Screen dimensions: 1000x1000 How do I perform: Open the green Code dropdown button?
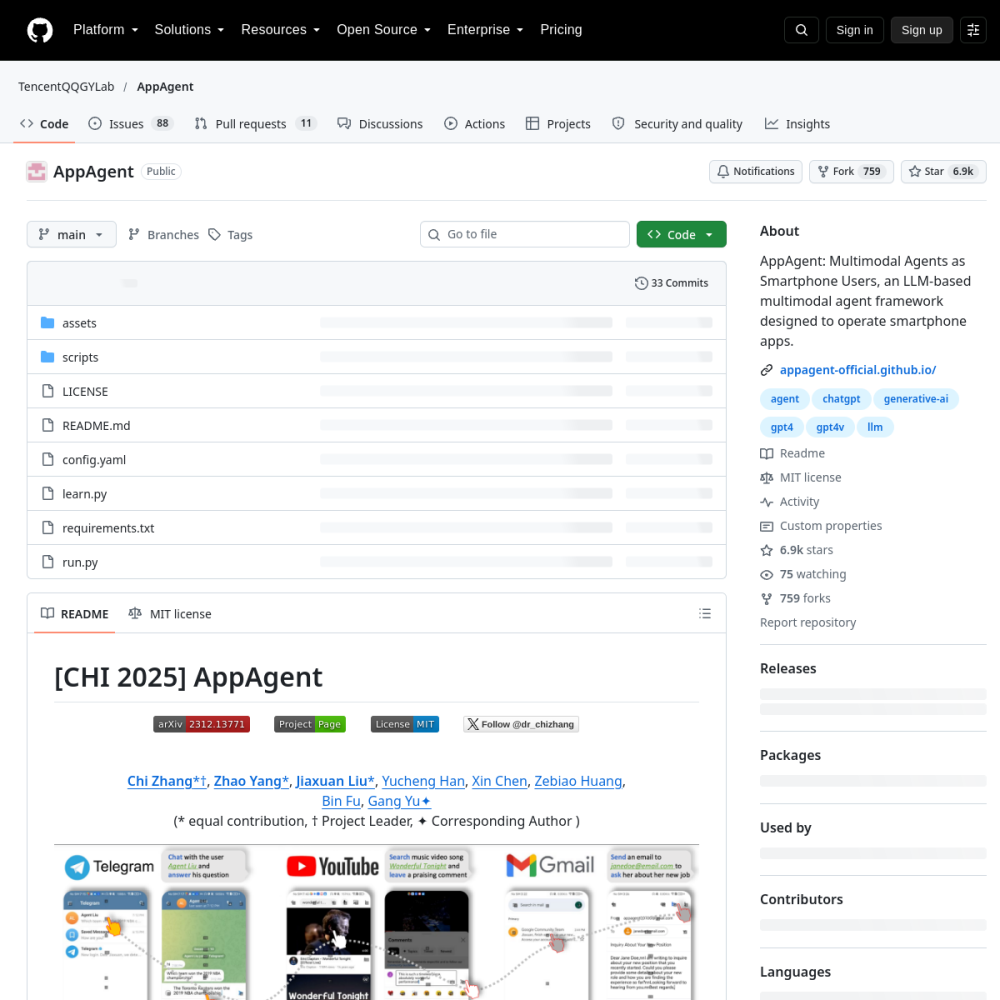(681, 235)
